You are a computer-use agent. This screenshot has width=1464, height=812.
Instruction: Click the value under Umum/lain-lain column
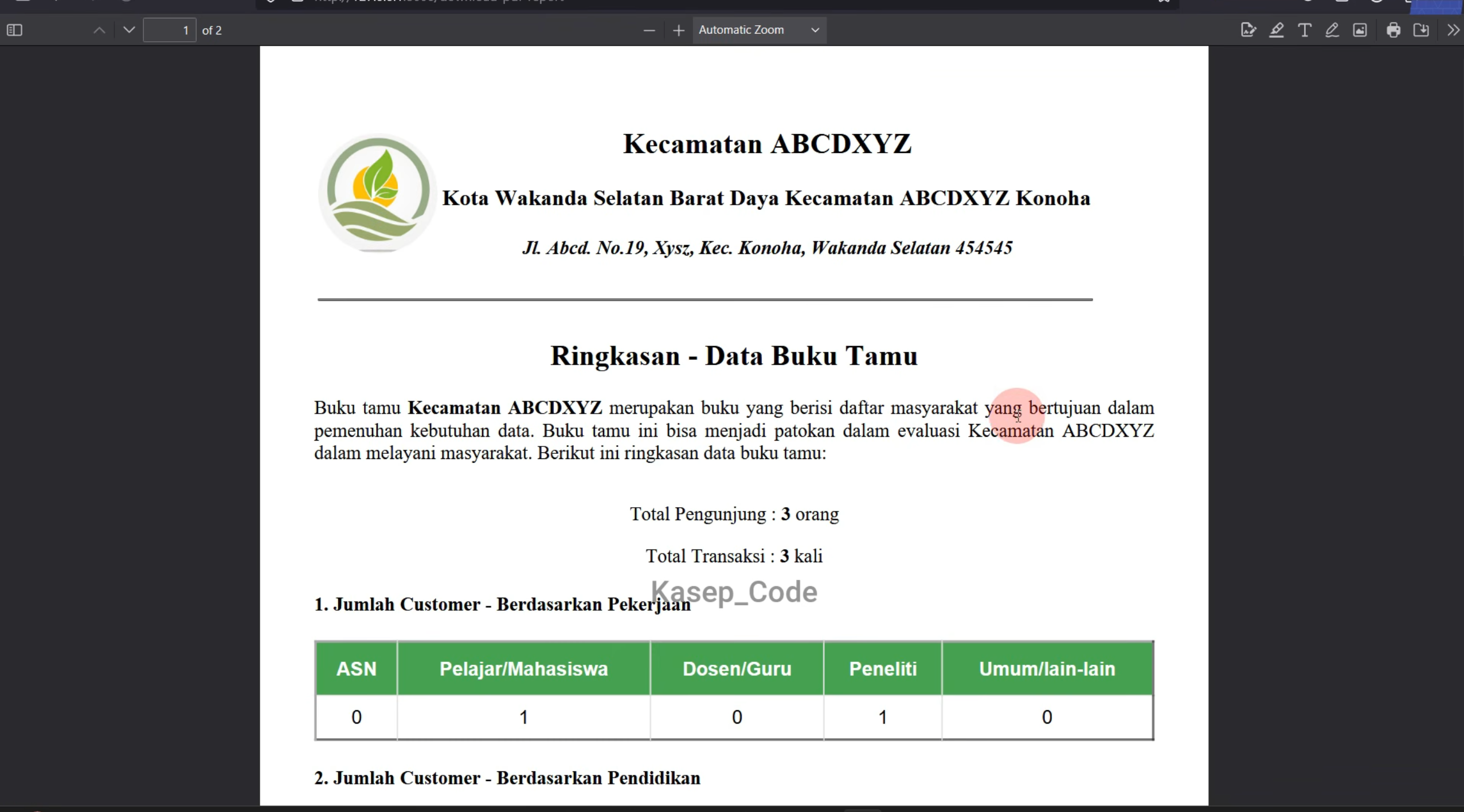[x=1047, y=717]
